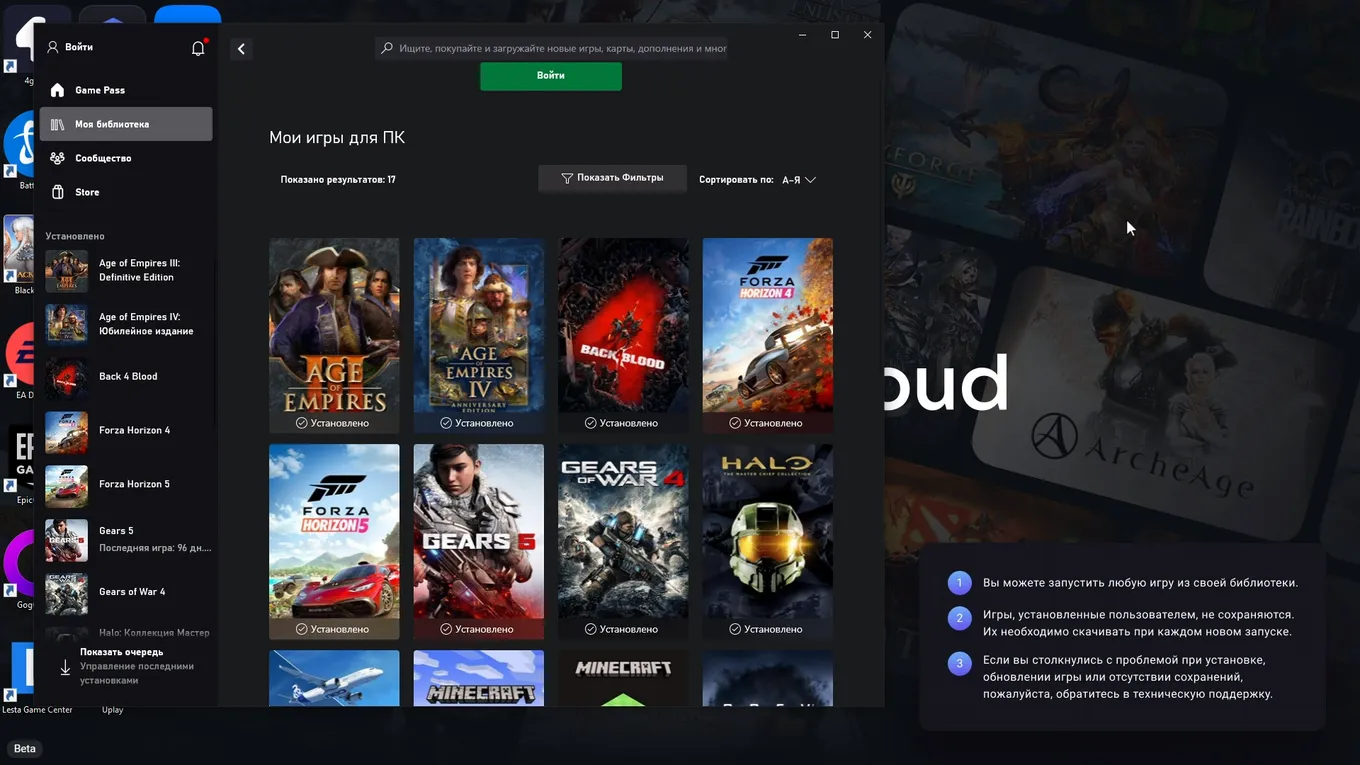Open Gears of War 4 cover tile
This screenshot has height=765, width=1360.
tap(623, 541)
